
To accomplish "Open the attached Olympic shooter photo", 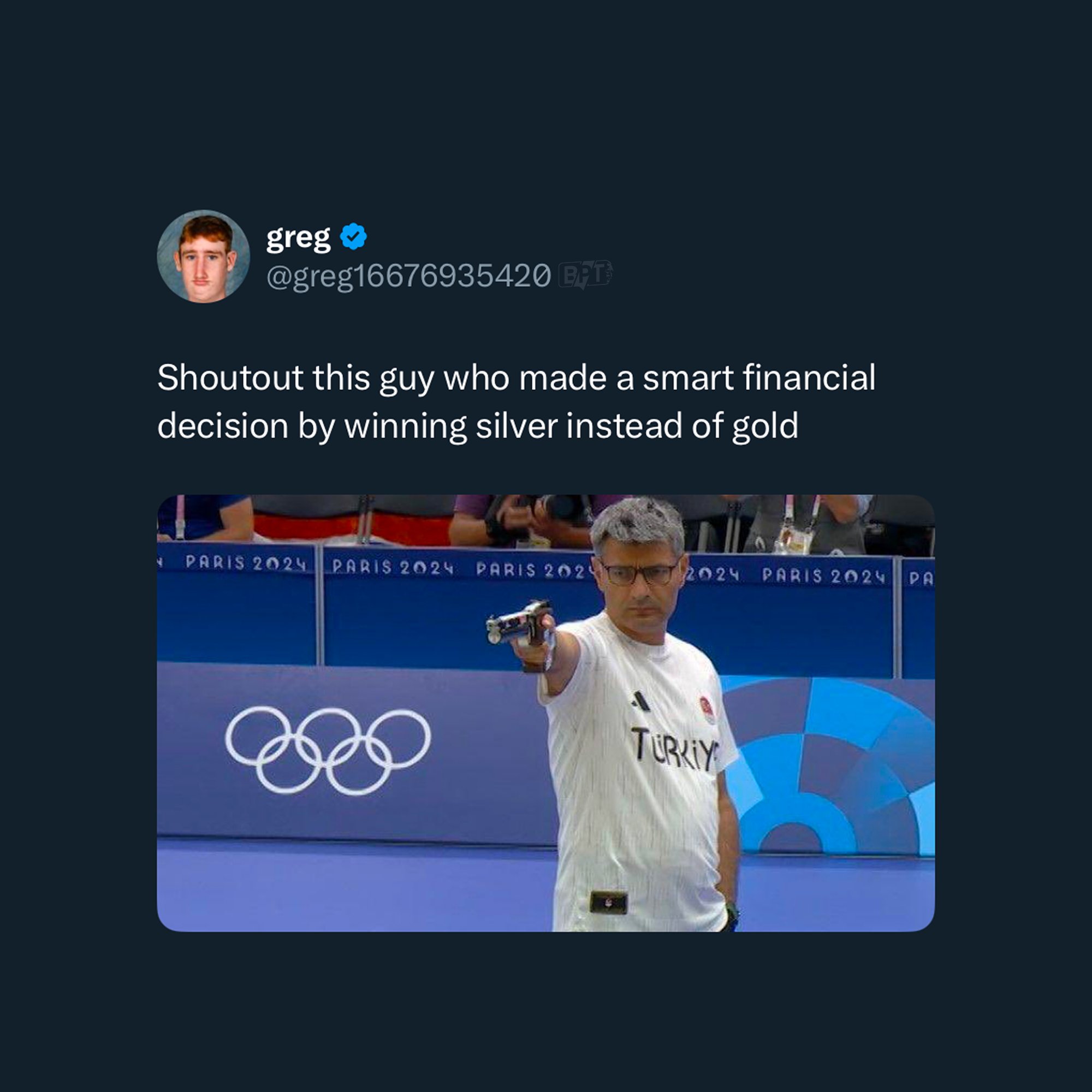I will (545, 713).
